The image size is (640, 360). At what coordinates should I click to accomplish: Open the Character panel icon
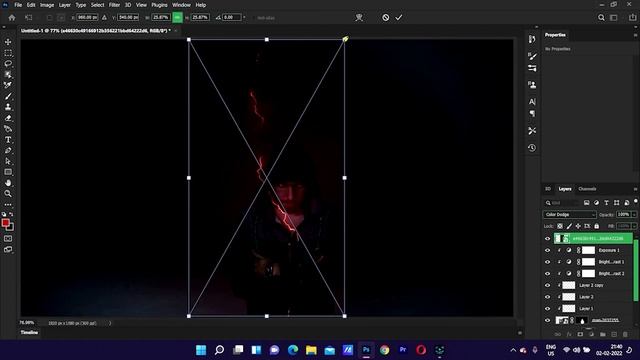[532, 102]
